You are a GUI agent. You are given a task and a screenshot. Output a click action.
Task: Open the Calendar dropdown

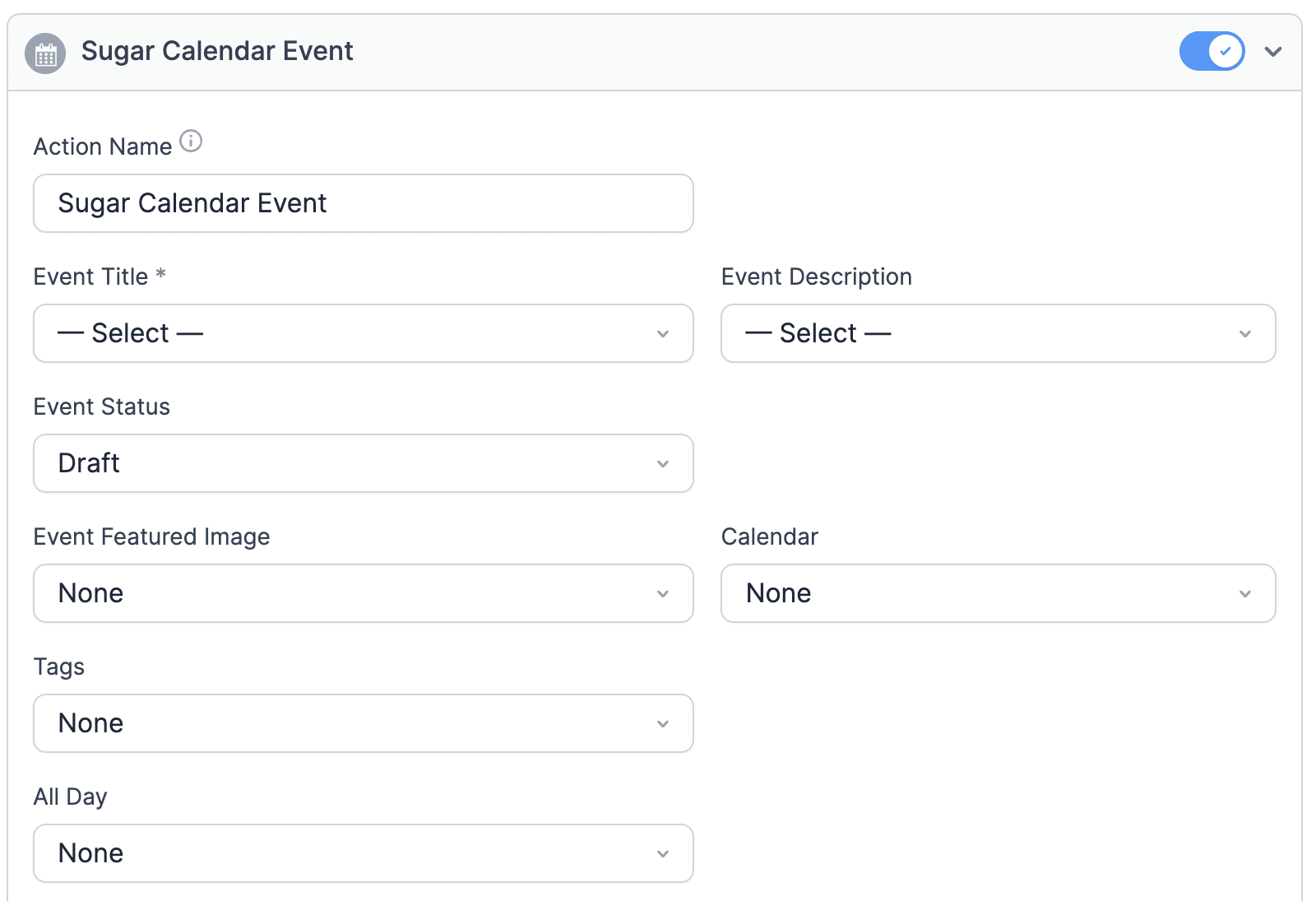tap(998, 593)
